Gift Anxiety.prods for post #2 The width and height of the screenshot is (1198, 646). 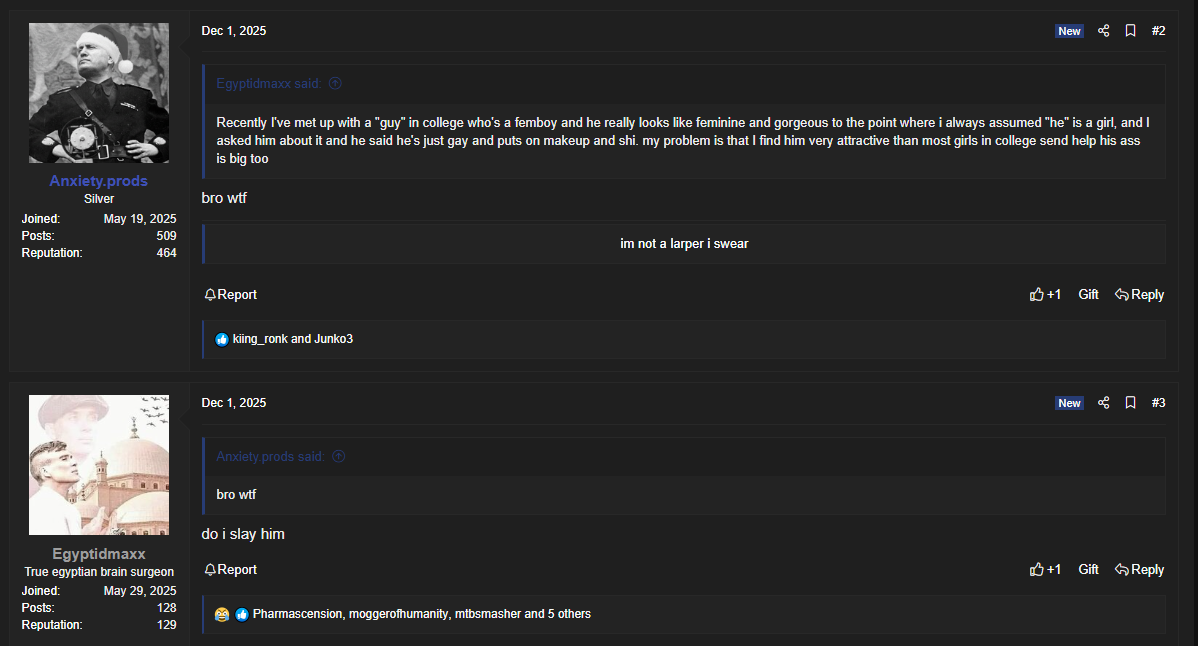point(1088,295)
